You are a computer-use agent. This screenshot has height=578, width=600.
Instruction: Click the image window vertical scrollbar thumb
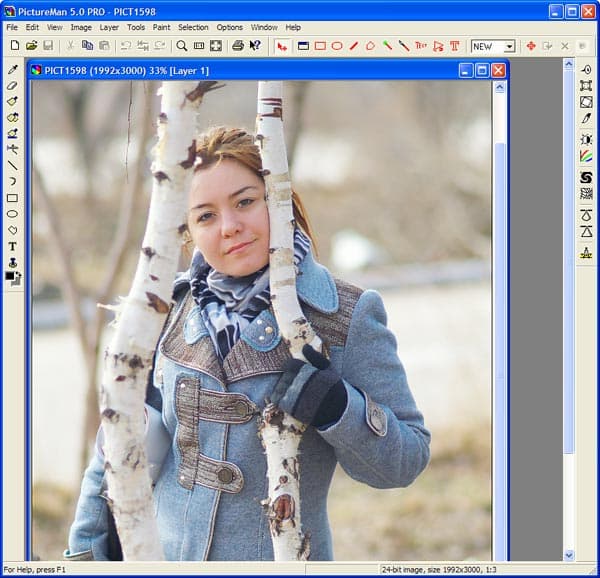click(x=500, y=352)
